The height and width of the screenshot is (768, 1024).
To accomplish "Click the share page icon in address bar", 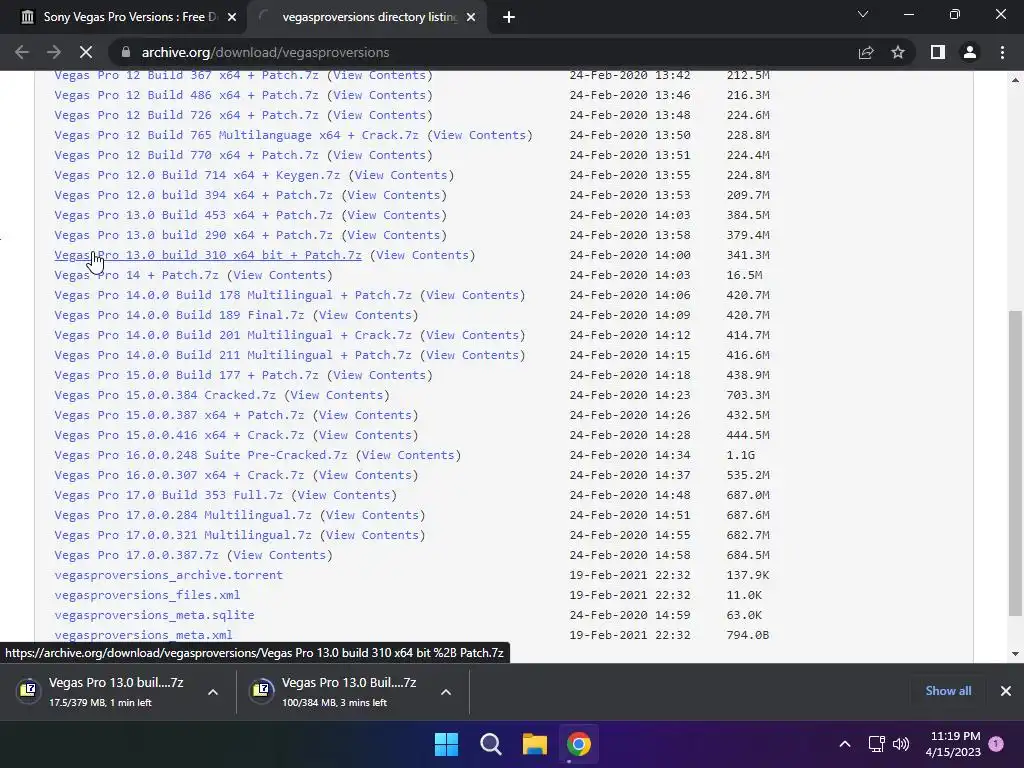I will [866, 52].
